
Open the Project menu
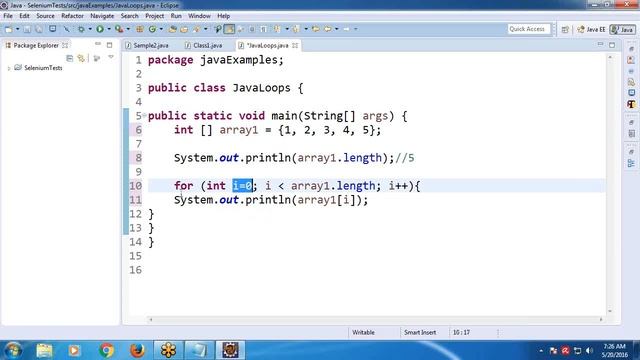click(x=154, y=16)
